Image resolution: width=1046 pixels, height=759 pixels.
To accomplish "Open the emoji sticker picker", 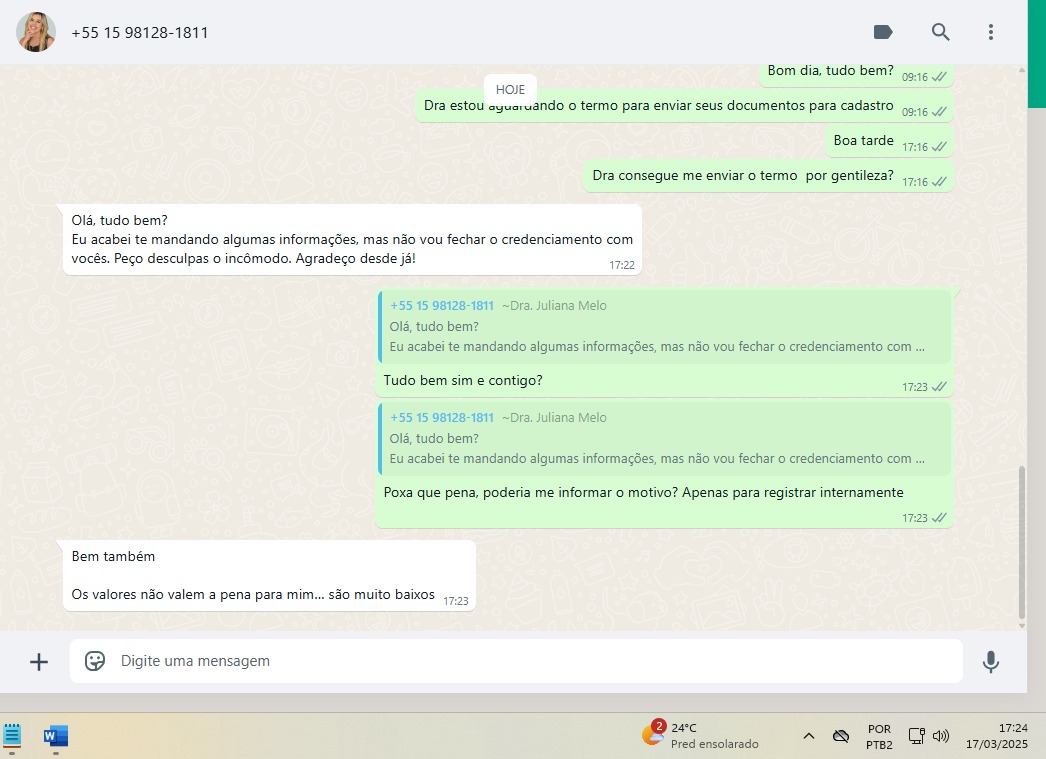I will click(x=95, y=661).
